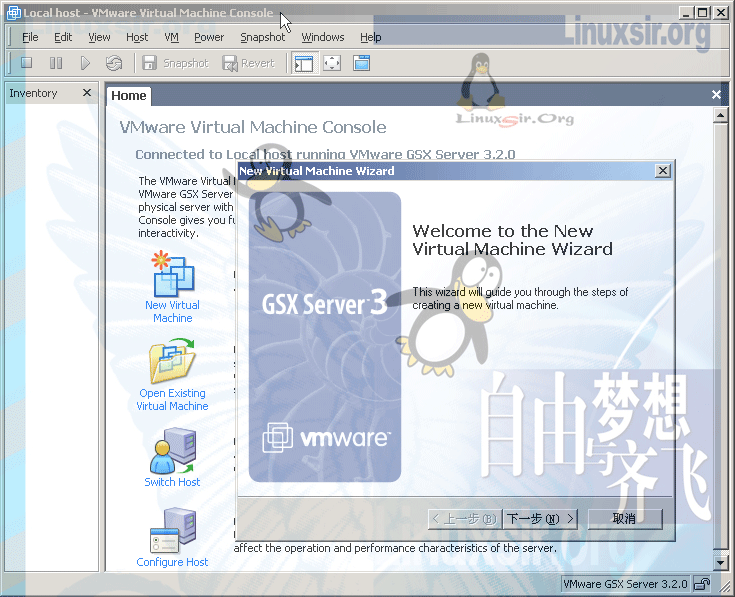Screen dimensions: 735x597
Task: Click the Open Existing Virtual Machine link text
Action: pos(172,400)
